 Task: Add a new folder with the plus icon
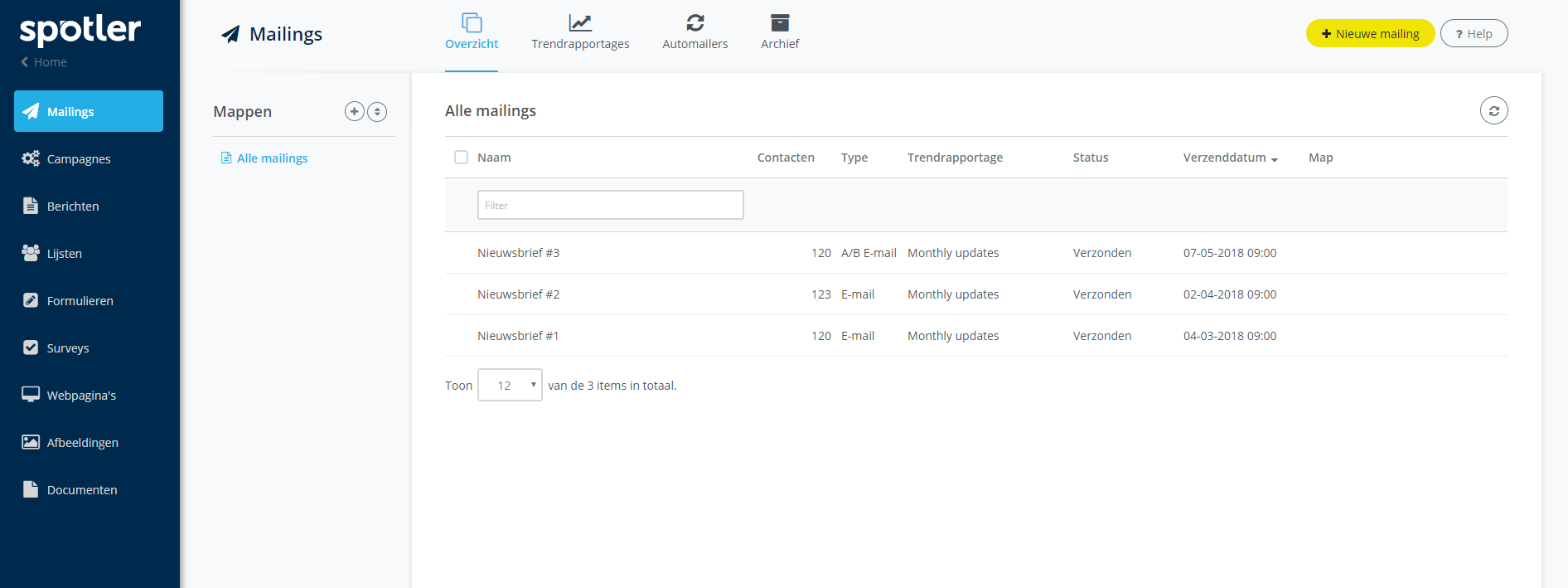[x=354, y=111]
